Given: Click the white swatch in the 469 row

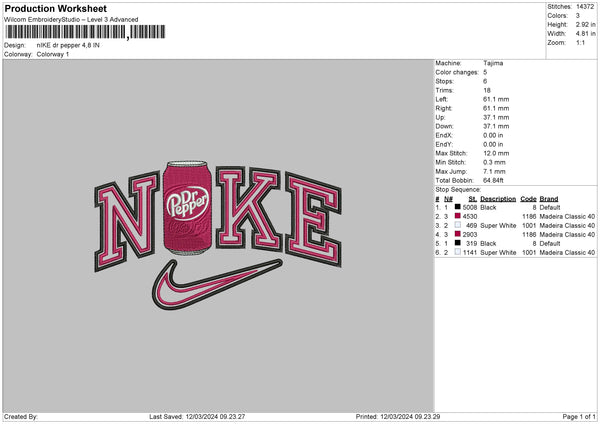Looking at the screenshot, I should click(458, 225).
